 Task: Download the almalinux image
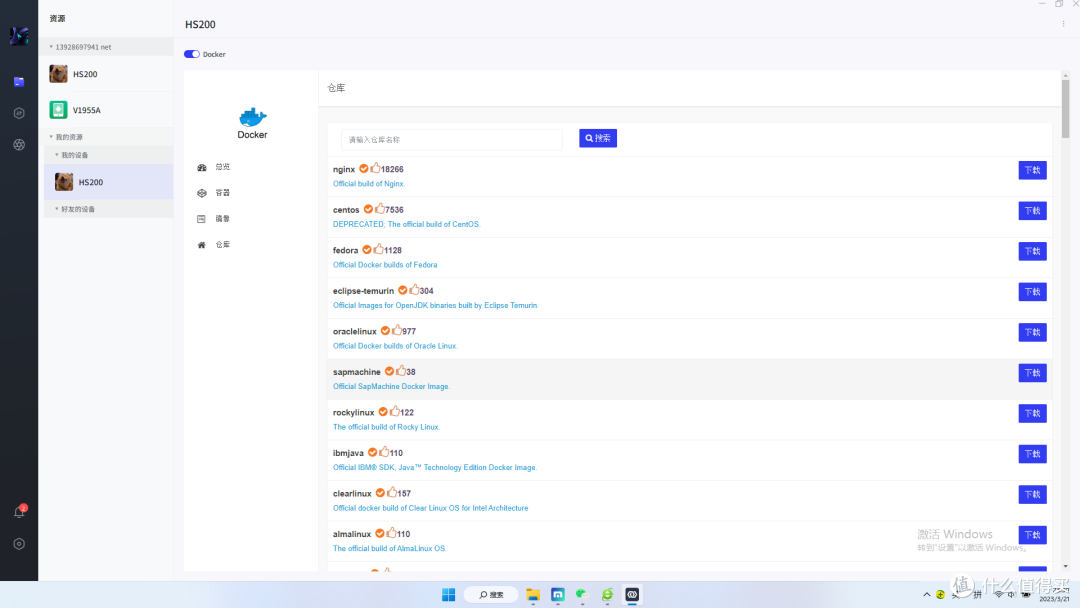1032,535
